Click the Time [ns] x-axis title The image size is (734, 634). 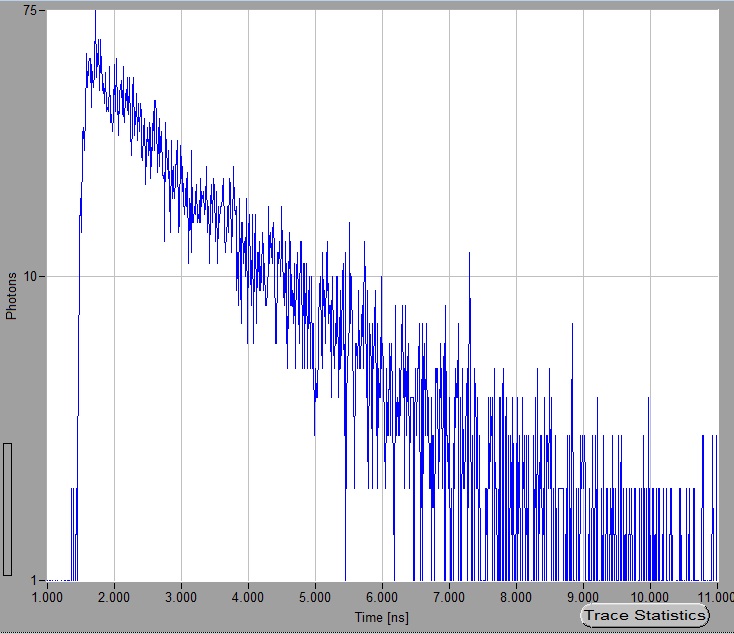click(x=382, y=617)
